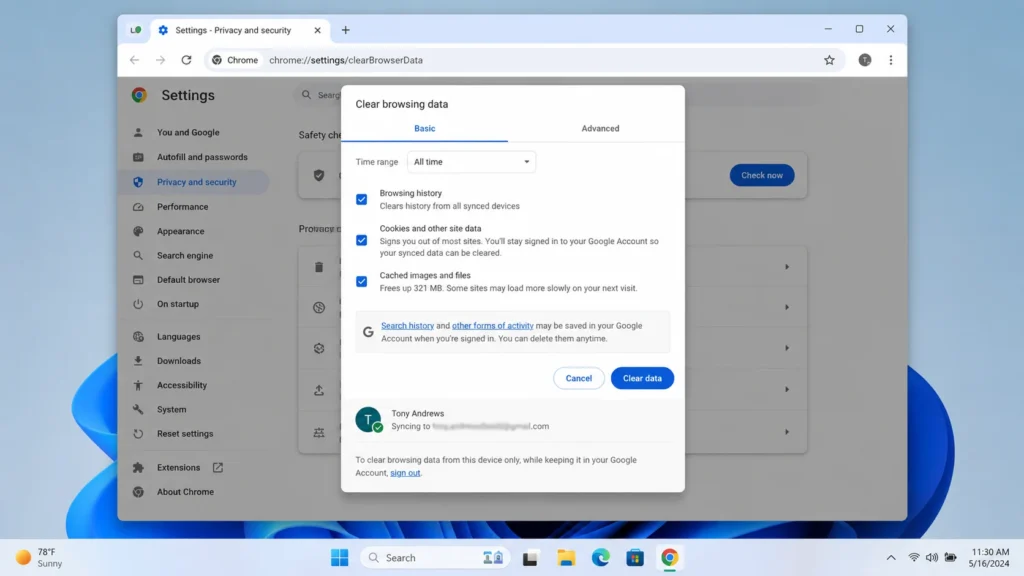1024x576 pixels.
Task: Click the Chrome icon in the taskbar
Action: (x=669, y=558)
